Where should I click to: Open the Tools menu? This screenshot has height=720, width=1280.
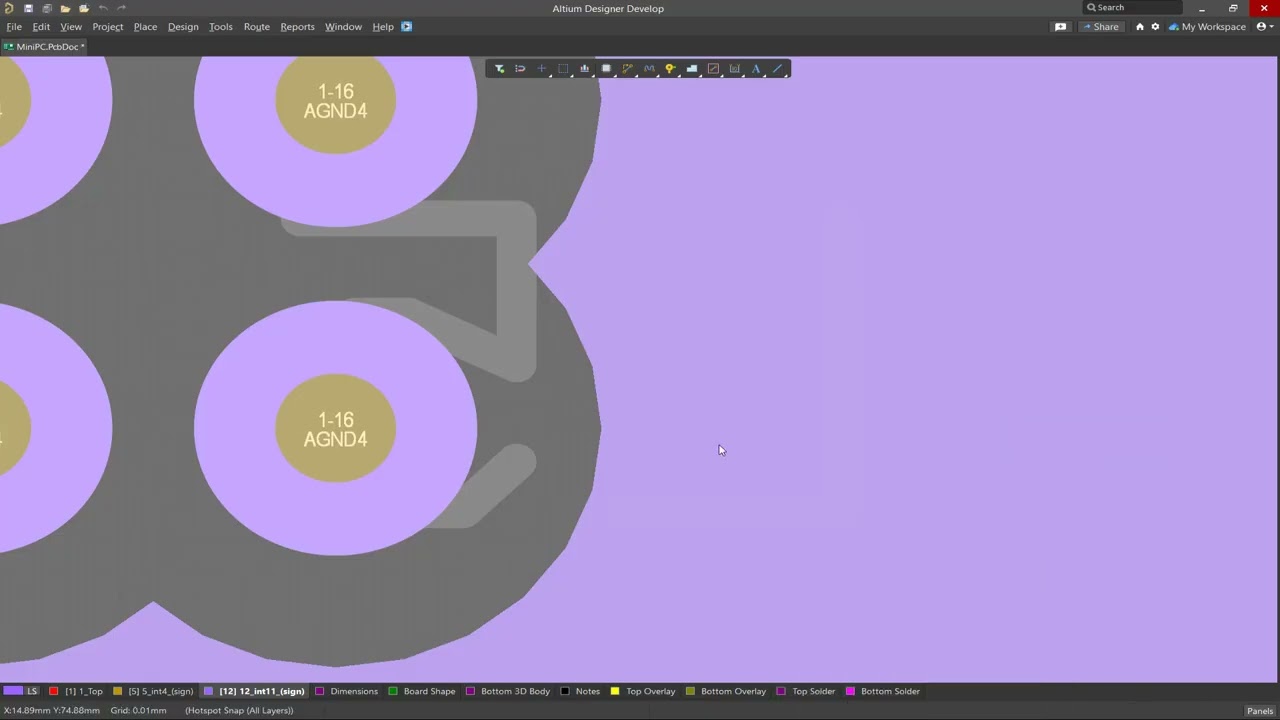221,27
